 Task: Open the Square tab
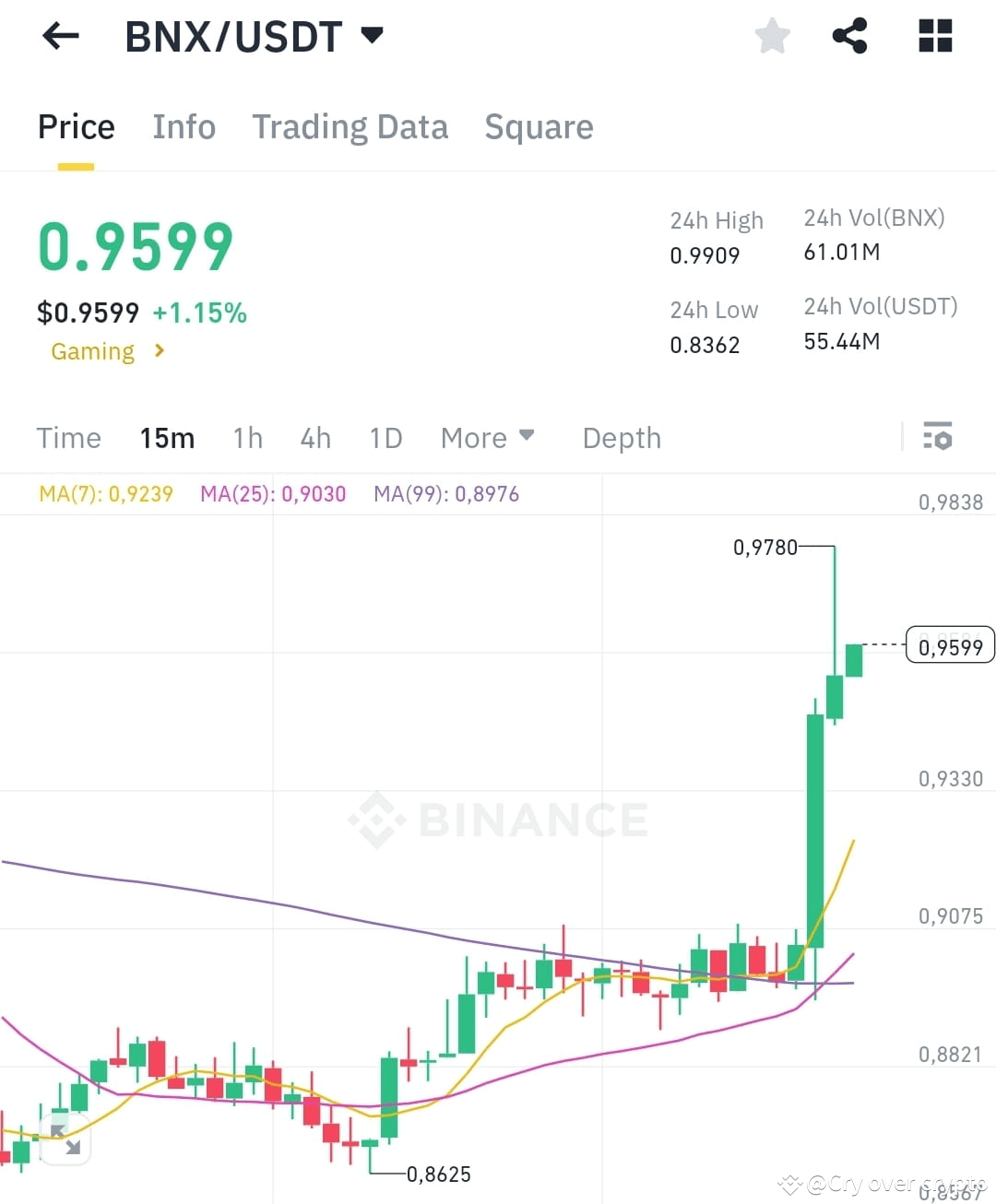click(x=539, y=127)
